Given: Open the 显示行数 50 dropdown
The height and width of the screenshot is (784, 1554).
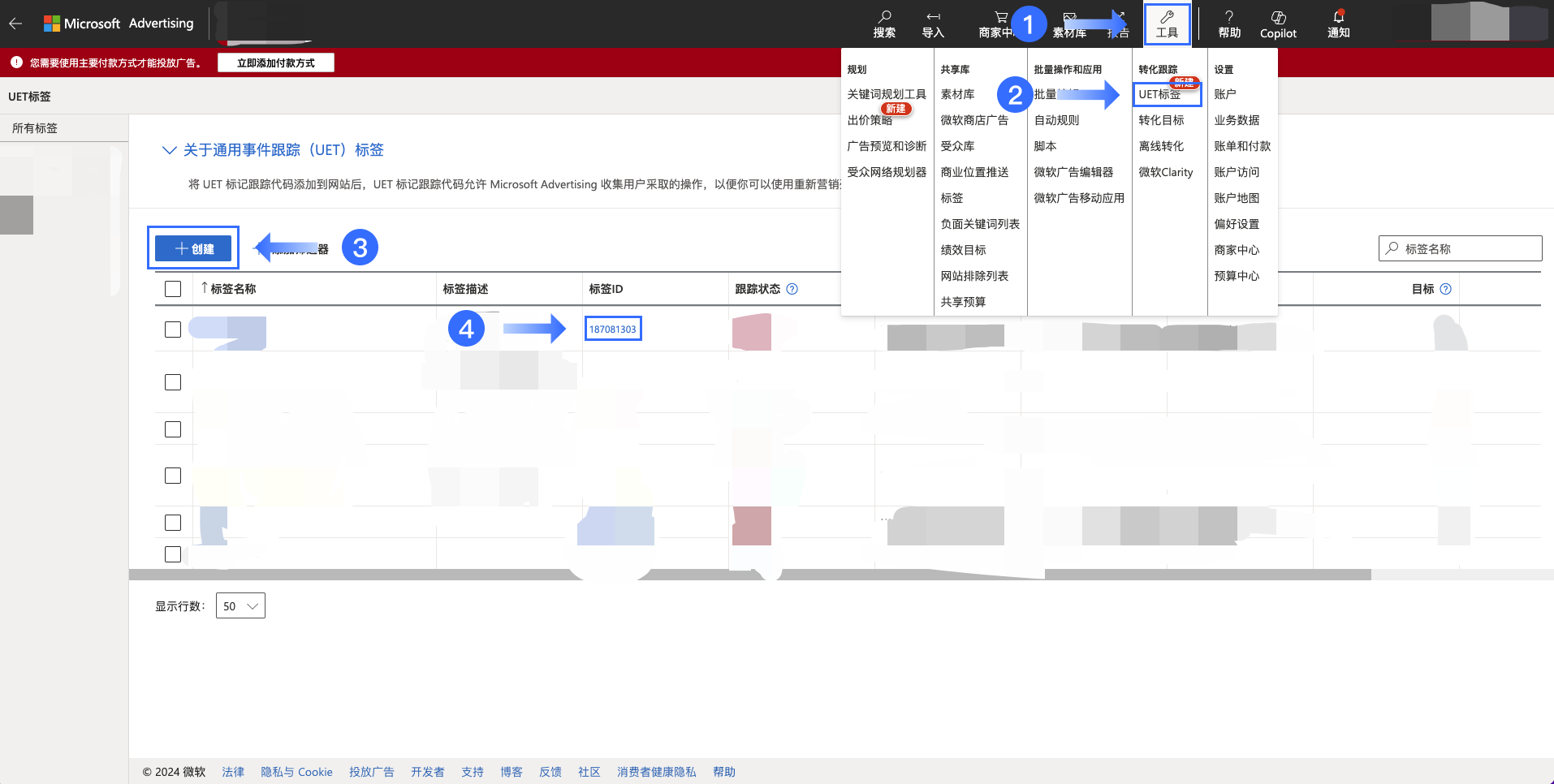Looking at the screenshot, I should [x=240, y=606].
